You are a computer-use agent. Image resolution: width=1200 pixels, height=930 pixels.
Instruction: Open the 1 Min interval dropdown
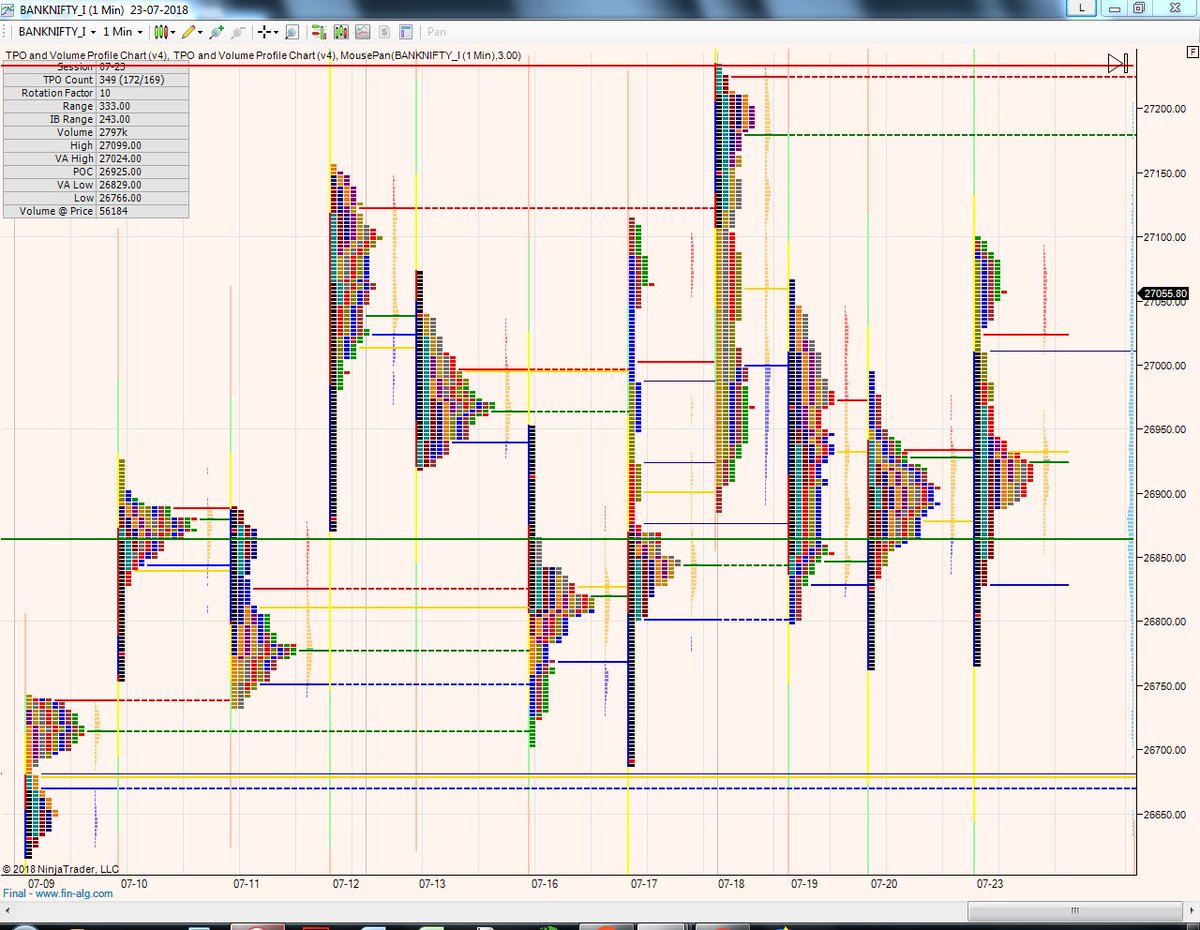click(x=123, y=32)
